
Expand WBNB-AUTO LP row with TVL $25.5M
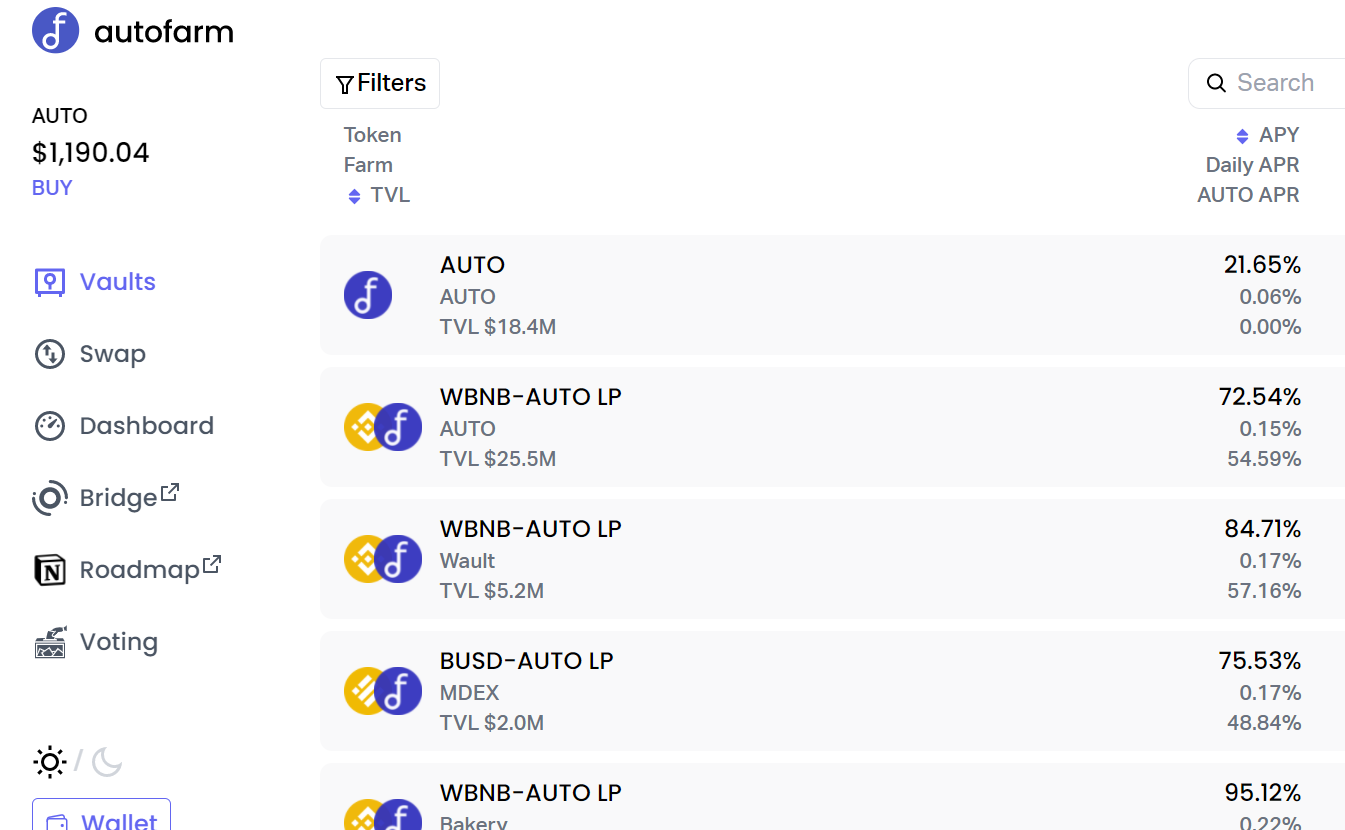pyautogui.click(x=832, y=427)
